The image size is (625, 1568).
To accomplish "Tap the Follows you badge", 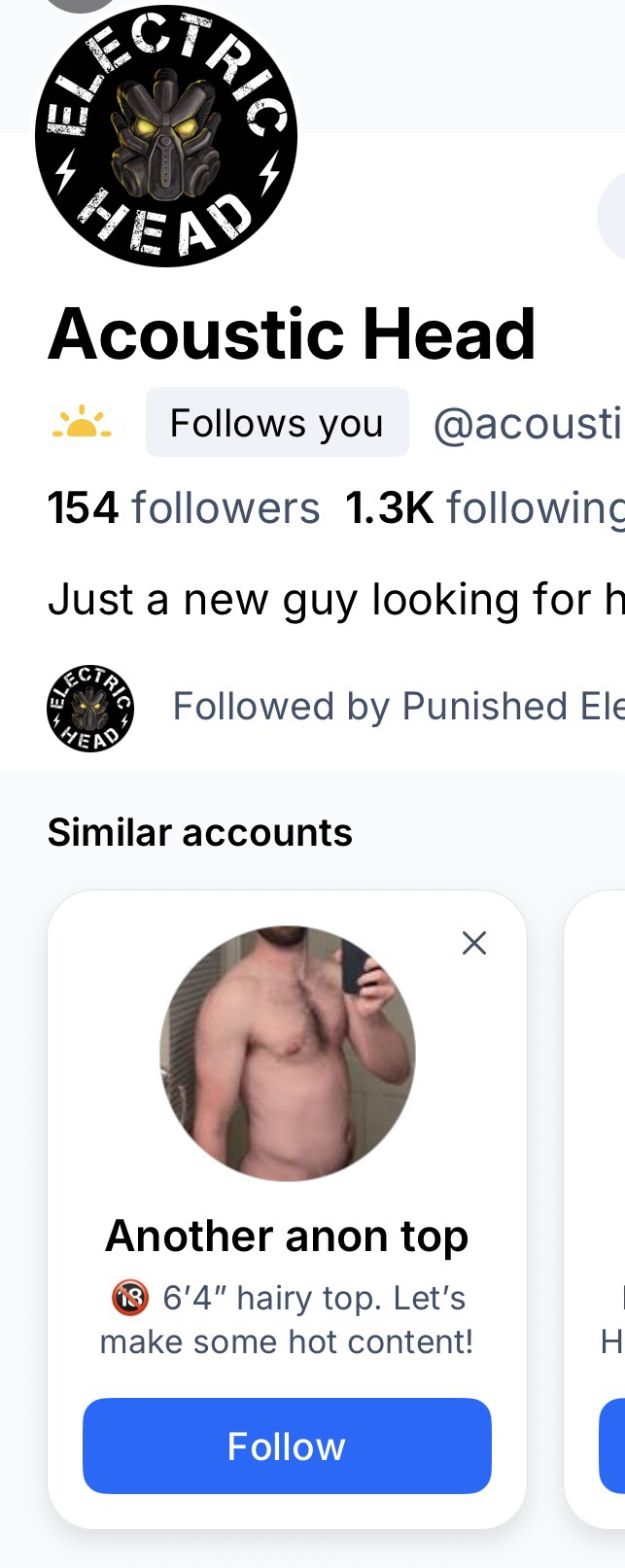I will point(277,423).
